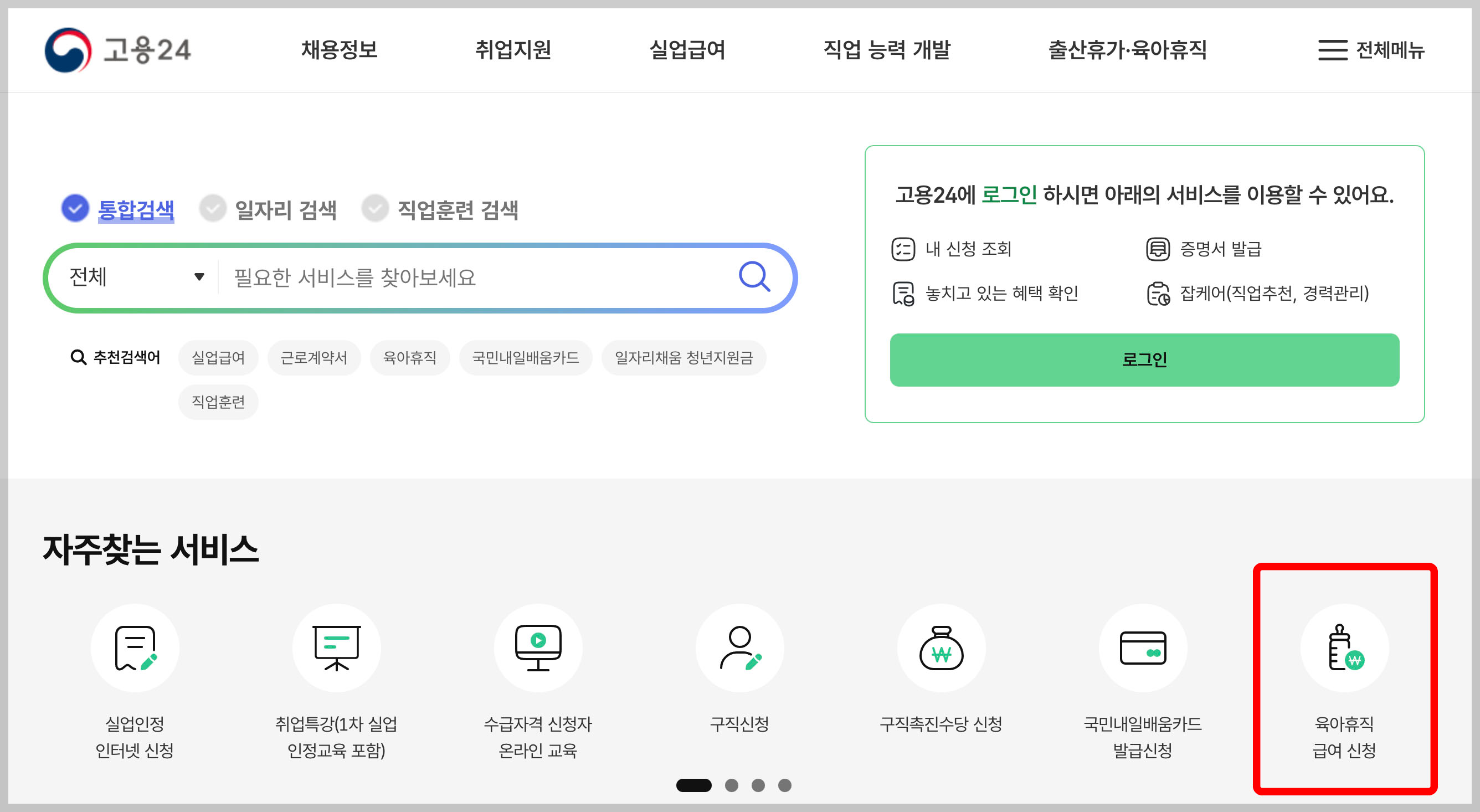Click the 추천검색어 magnifier icon

click(x=78, y=357)
